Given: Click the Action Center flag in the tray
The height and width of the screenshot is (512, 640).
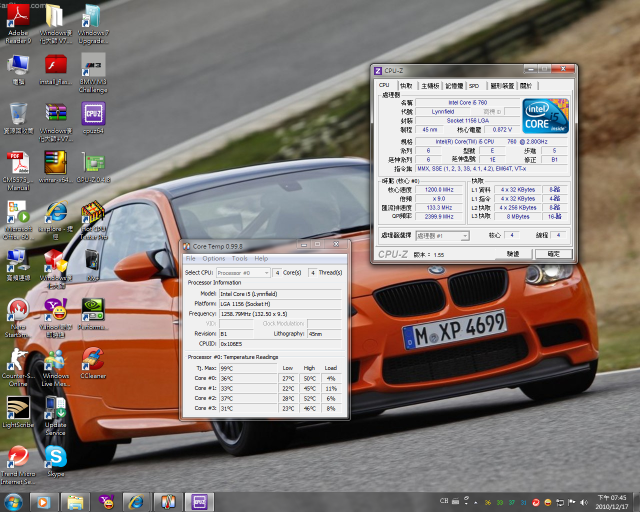Looking at the screenshot, I should 572,502.
